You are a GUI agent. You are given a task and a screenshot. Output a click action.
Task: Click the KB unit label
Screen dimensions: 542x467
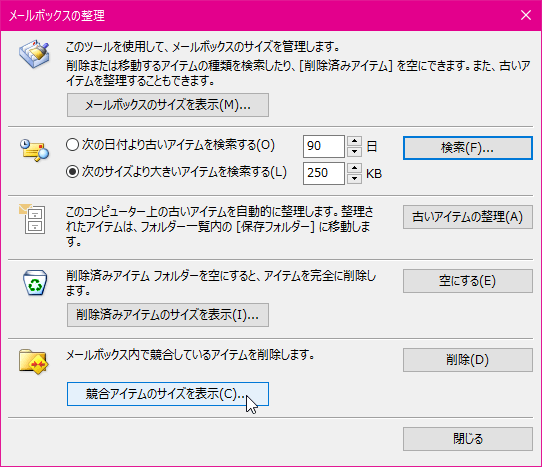coord(374,174)
